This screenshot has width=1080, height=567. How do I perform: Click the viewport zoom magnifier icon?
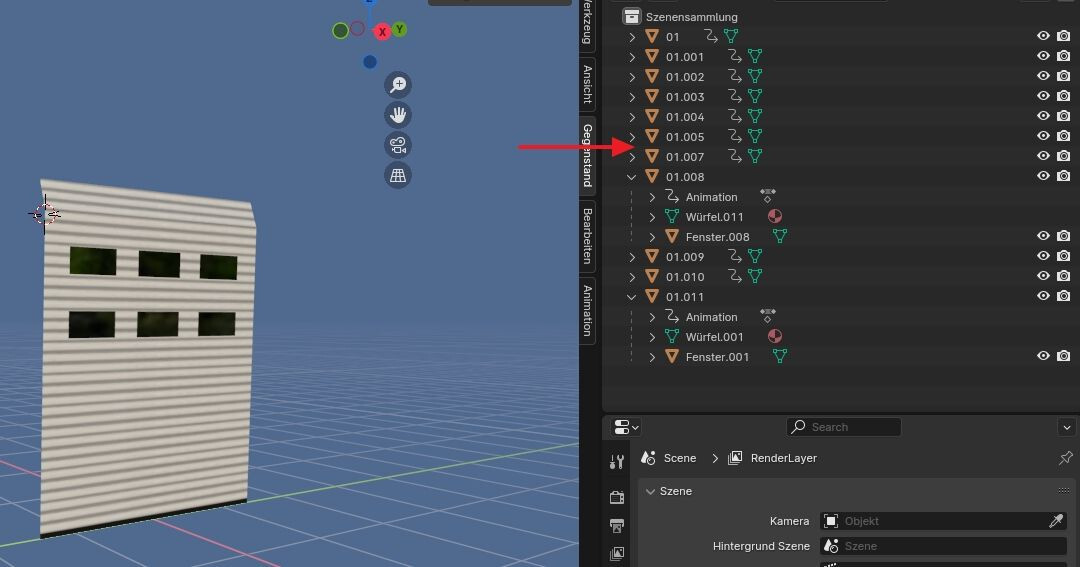pos(398,85)
